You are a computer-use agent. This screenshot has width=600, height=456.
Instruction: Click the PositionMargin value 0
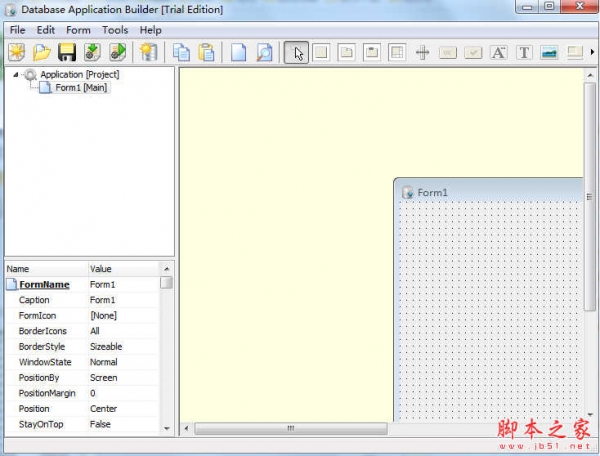coord(93,393)
